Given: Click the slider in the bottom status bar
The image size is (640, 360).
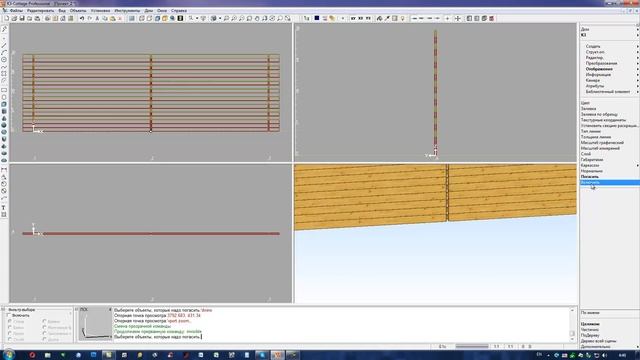Looking at the screenshot, I should tap(472, 346).
